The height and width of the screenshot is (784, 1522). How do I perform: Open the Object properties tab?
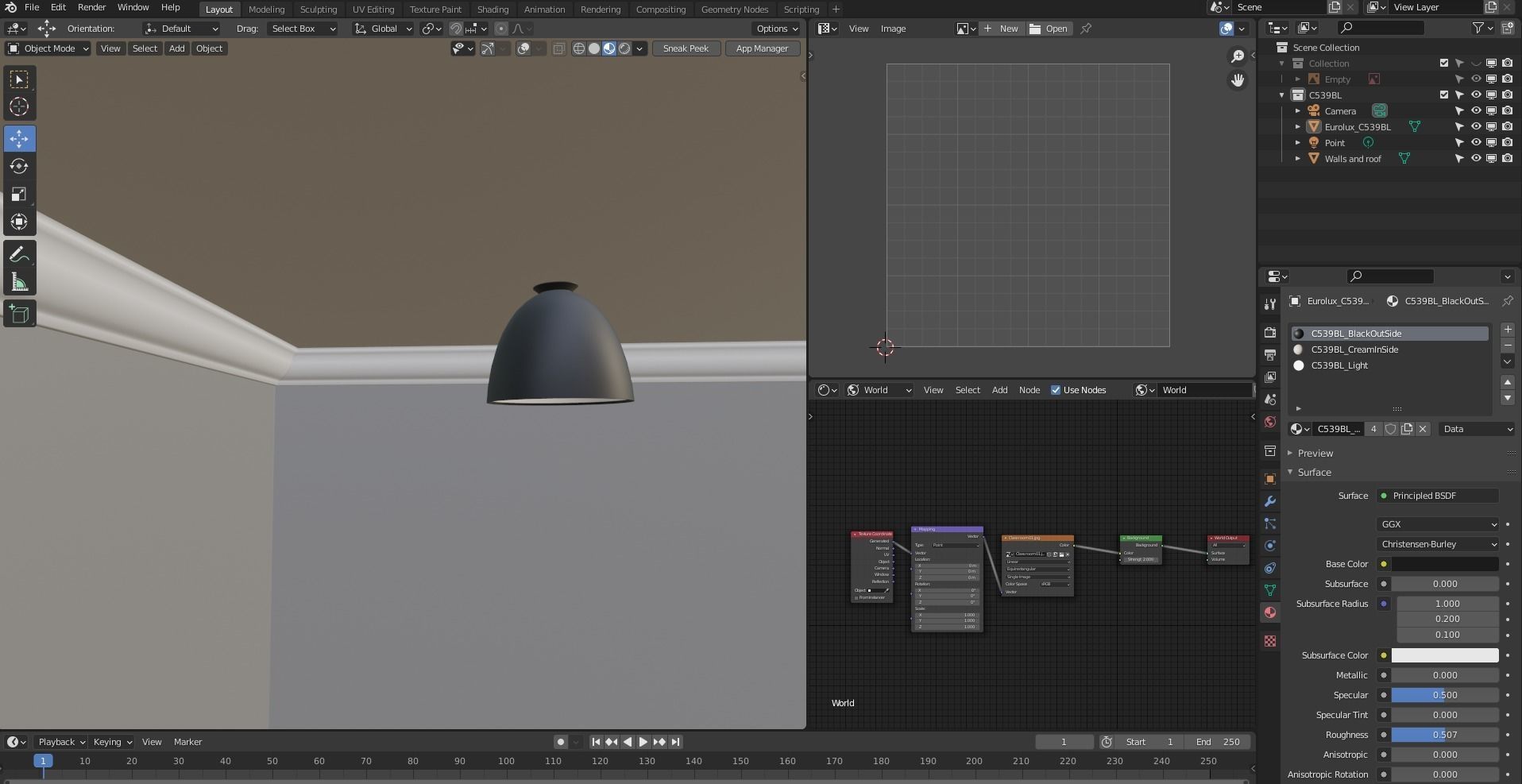(x=1270, y=479)
